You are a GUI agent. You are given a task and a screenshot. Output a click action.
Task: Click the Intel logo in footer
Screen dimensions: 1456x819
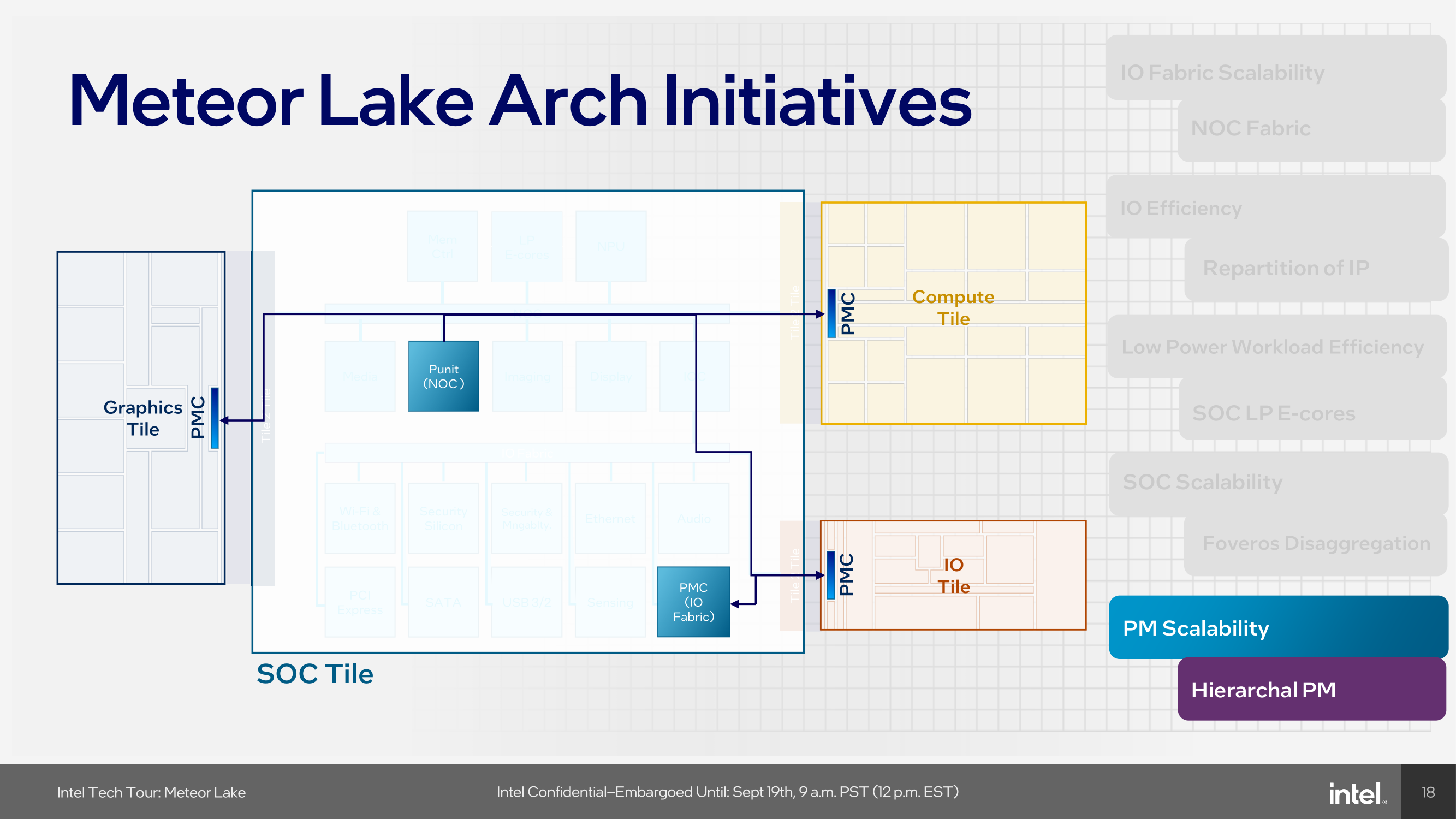coord(1358,793)
